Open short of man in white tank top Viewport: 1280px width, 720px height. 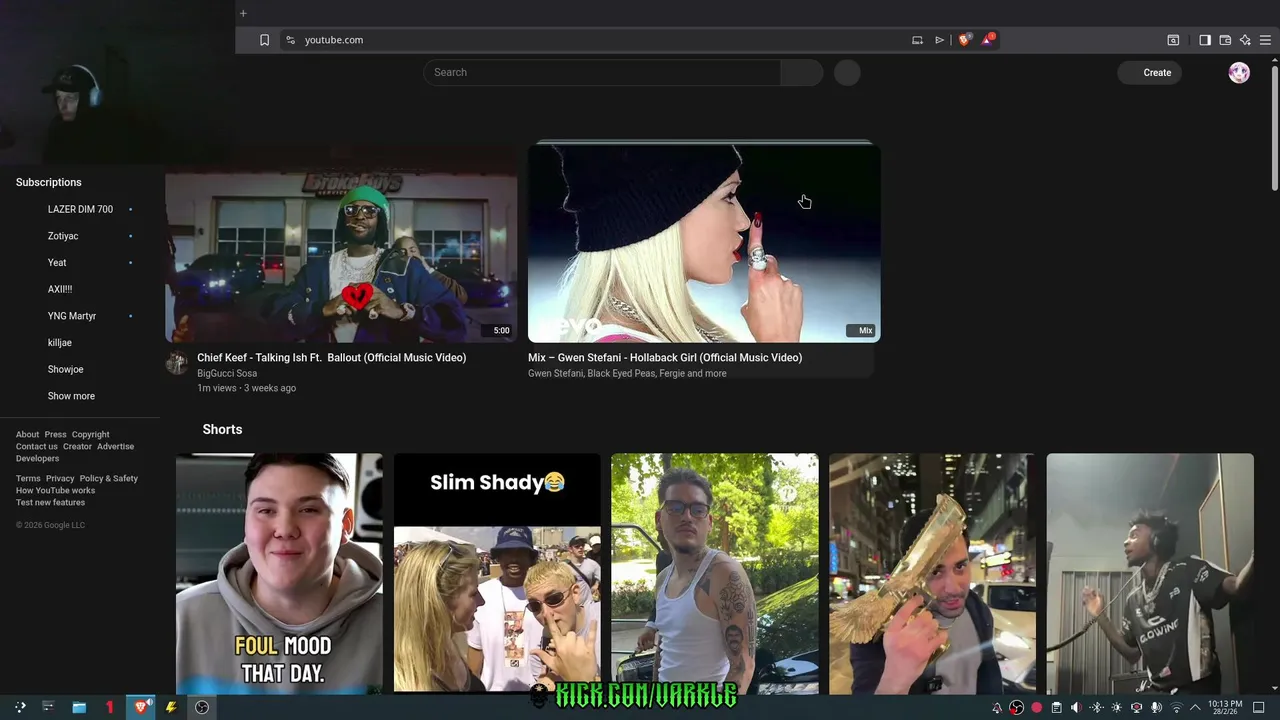(714, 573)
